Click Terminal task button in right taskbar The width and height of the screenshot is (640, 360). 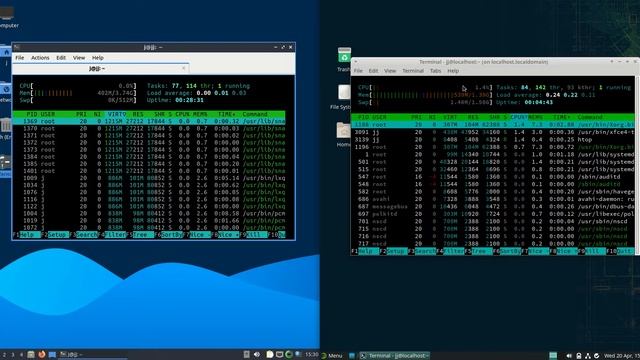pos(395,356)
